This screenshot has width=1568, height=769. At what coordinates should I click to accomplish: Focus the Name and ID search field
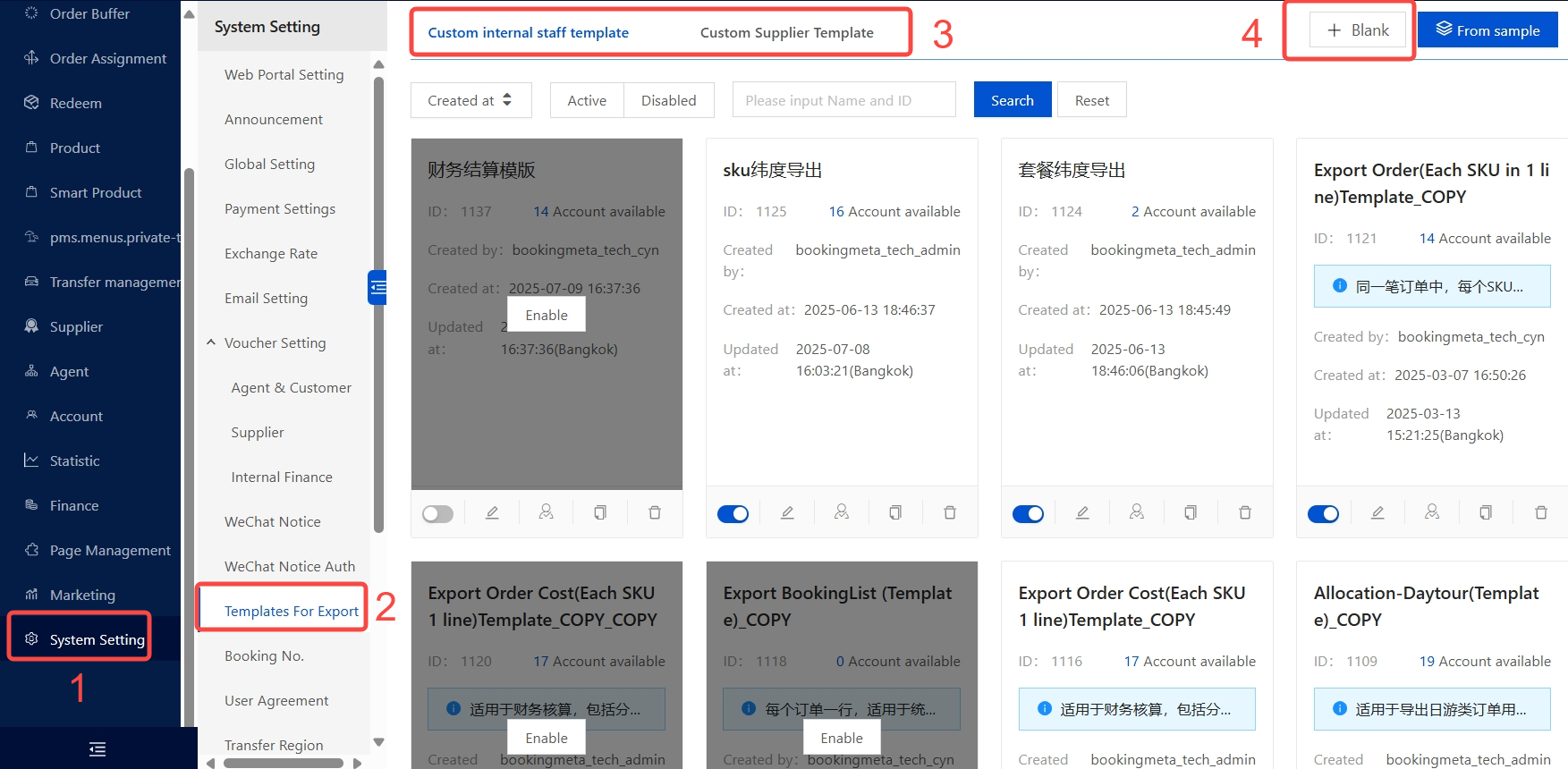(x=843, y=100)
